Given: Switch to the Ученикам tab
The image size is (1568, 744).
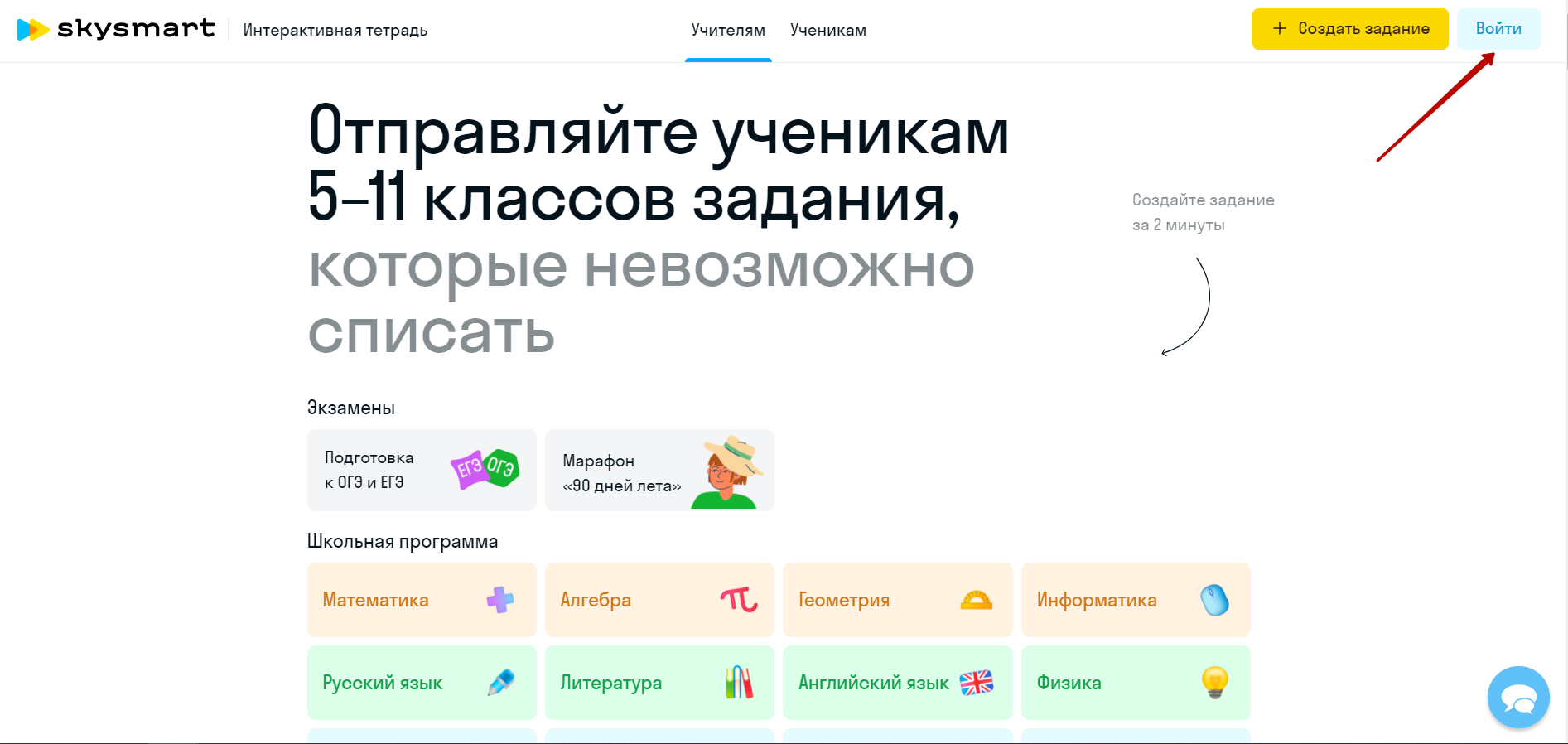Looking at the screenshot, I should (828, 30).
